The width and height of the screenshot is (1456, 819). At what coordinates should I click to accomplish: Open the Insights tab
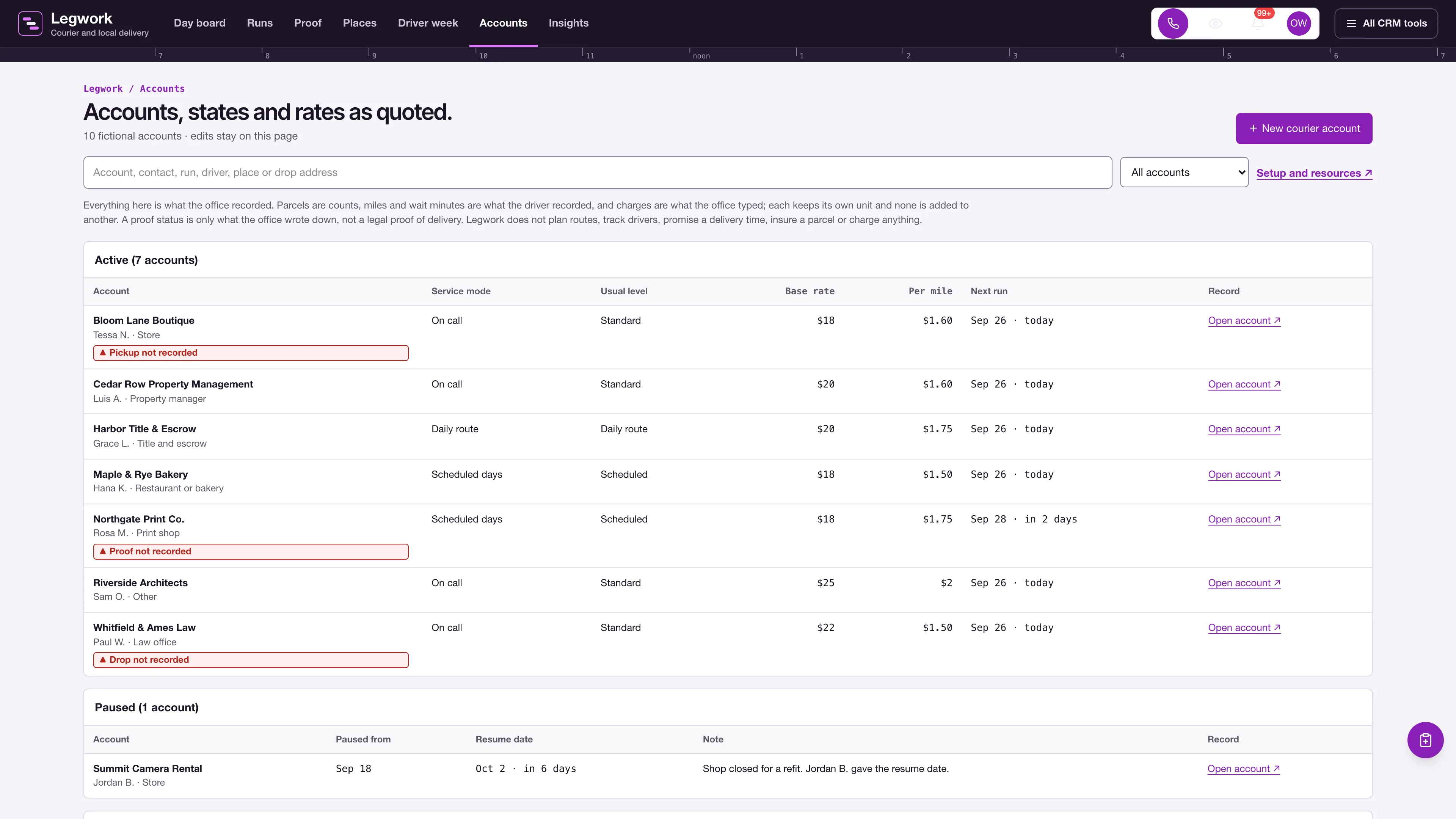click(x=569, y=23)
